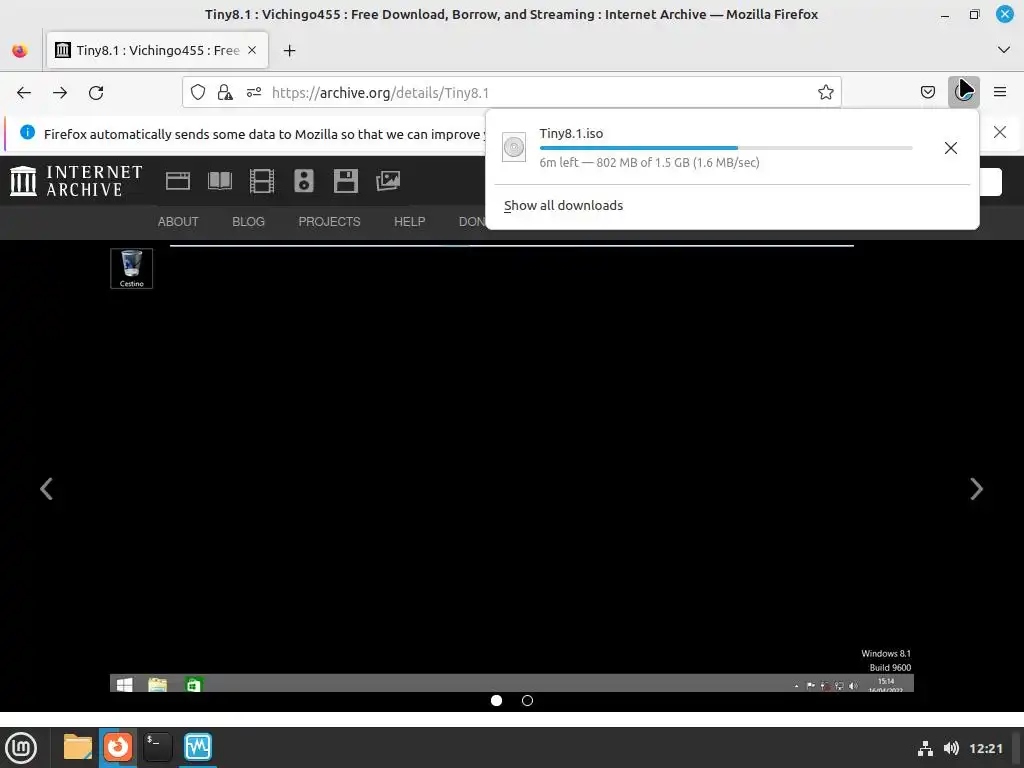Select the first carousel dot
The height and width of the screenshot is (768, 1024).
[496, 701]
